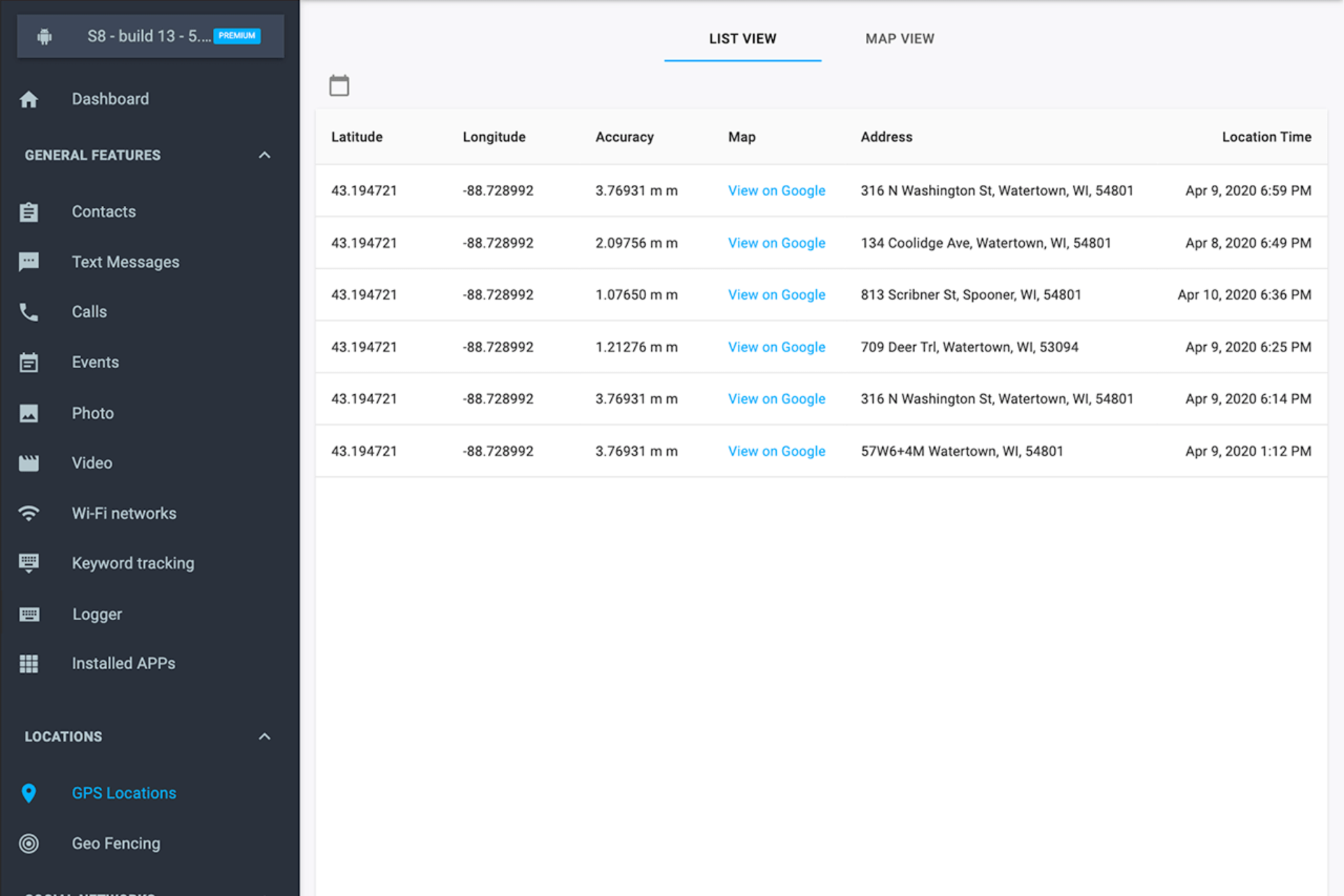Click the Calls phone icon
Viewport: 1344px width, 896px height.
(x=29, y=312)
